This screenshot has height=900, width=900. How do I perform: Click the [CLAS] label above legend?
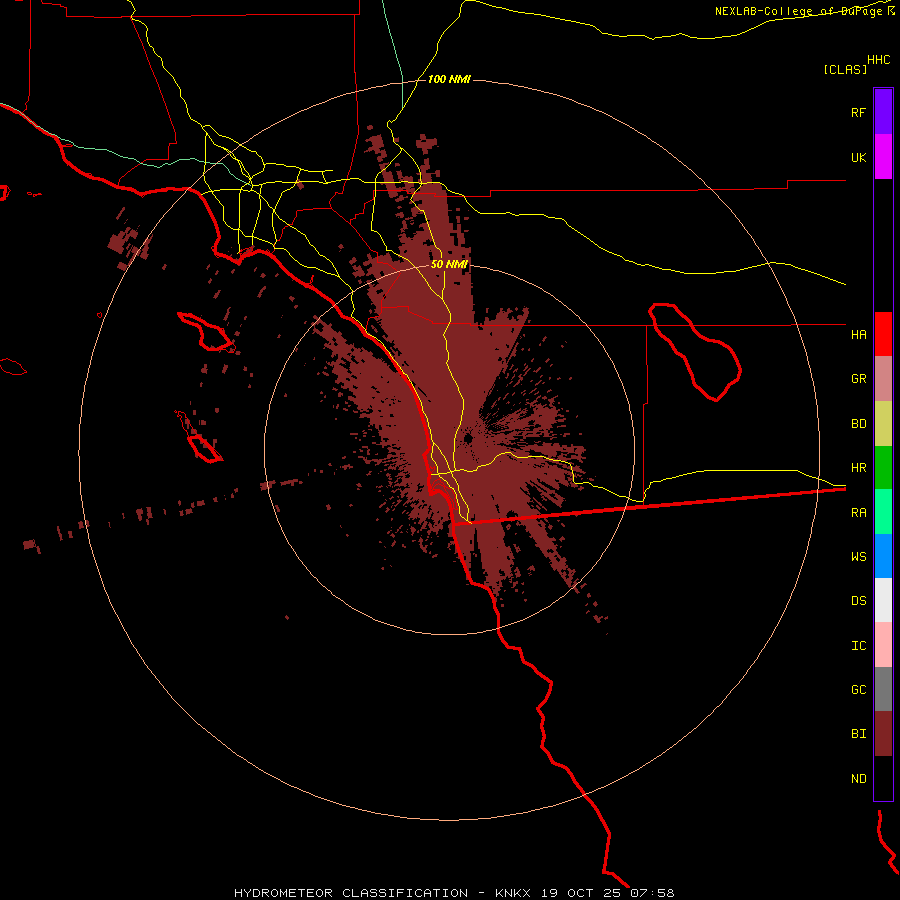pos(845,69)
